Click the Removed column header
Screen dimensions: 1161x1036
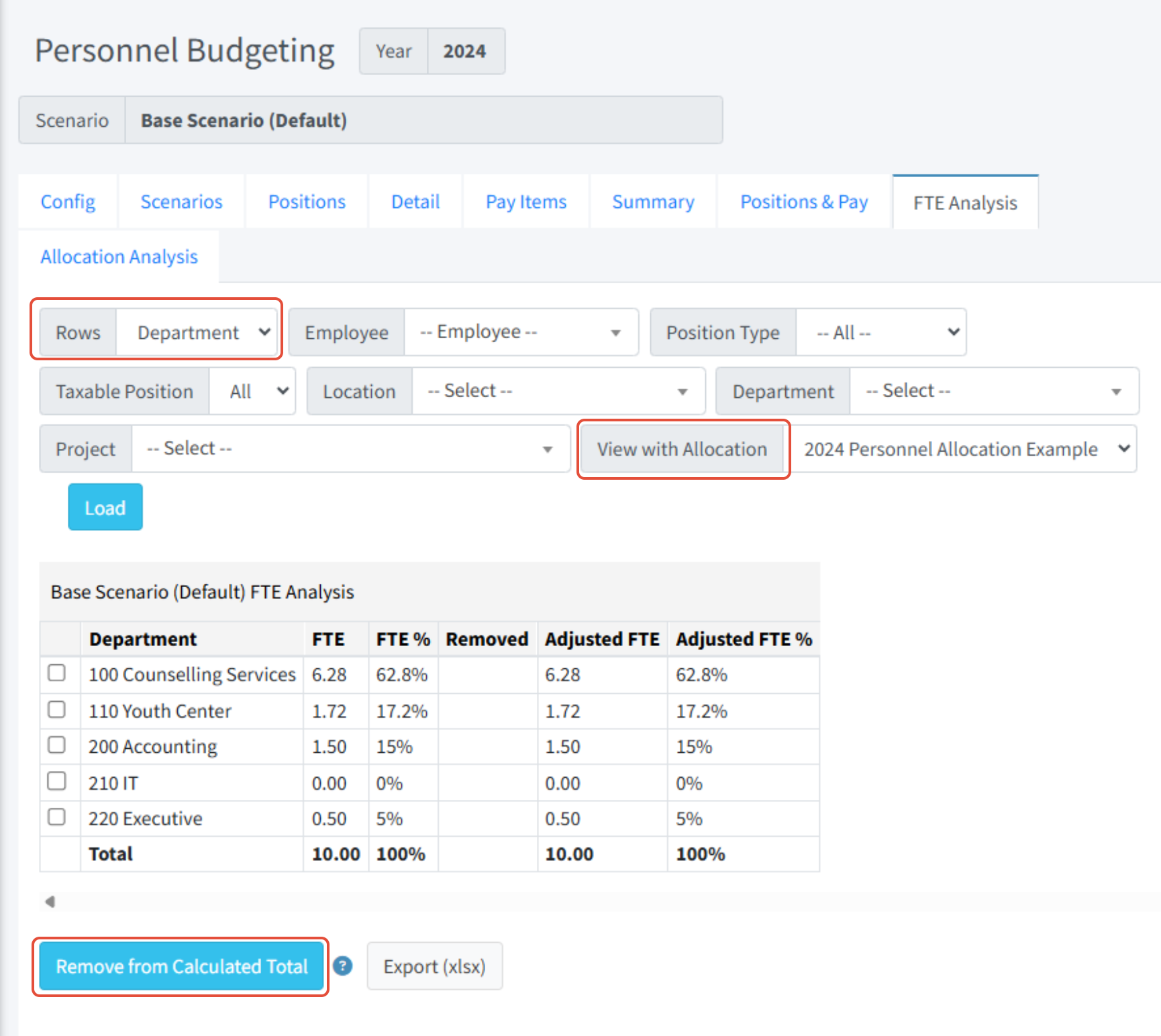487,639
